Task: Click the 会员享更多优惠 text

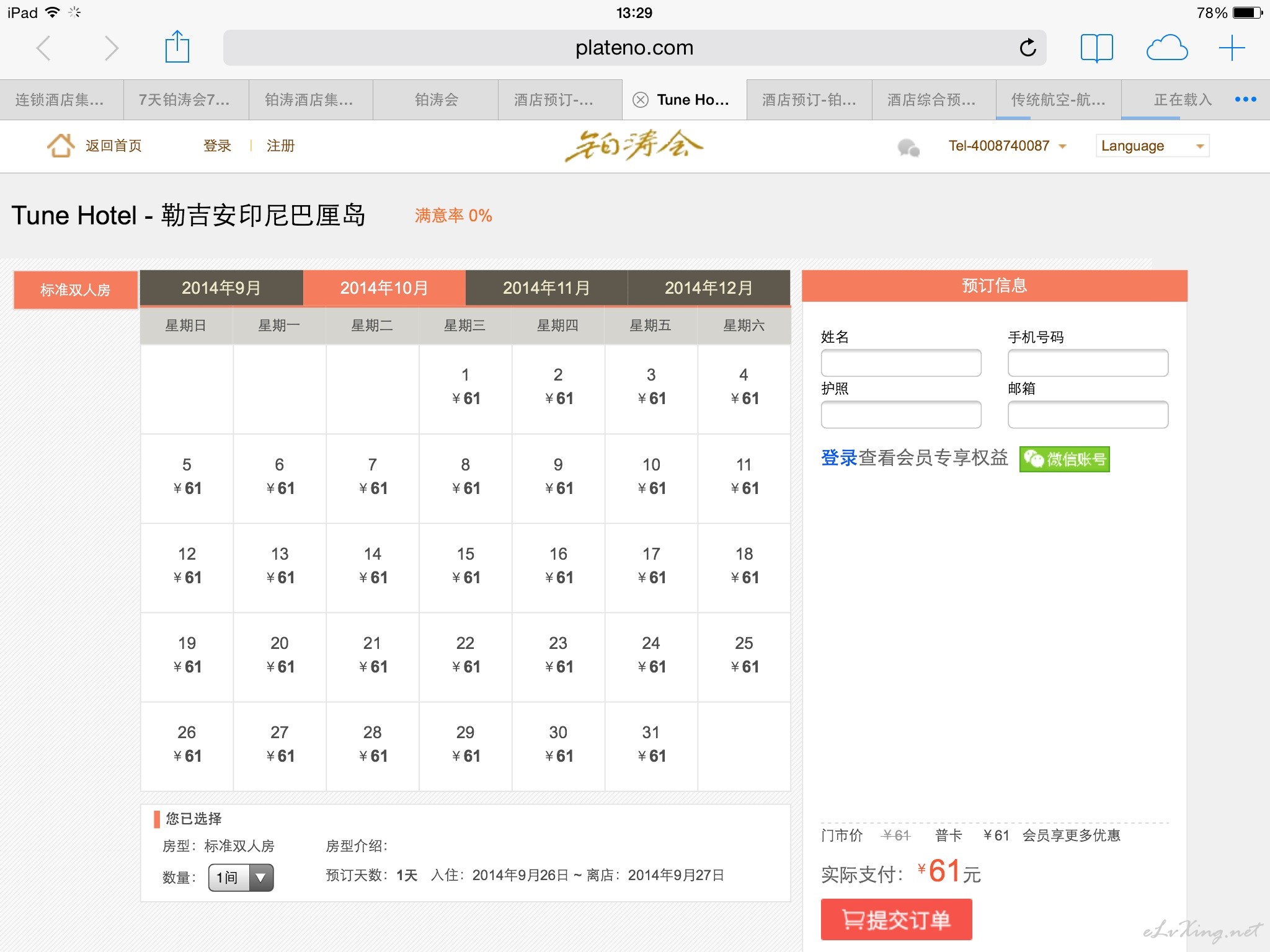Action: point(1072,835)
